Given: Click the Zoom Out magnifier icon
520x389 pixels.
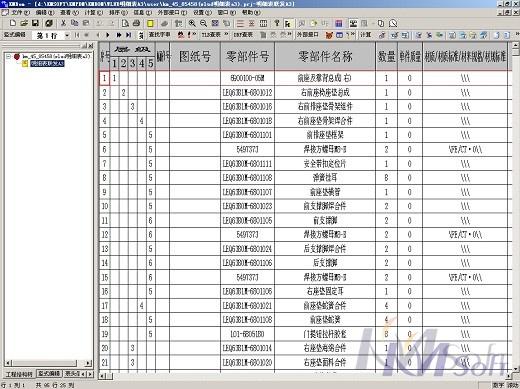Looking at the screenshot, I should pyautogui.click(x=204, y=23).
